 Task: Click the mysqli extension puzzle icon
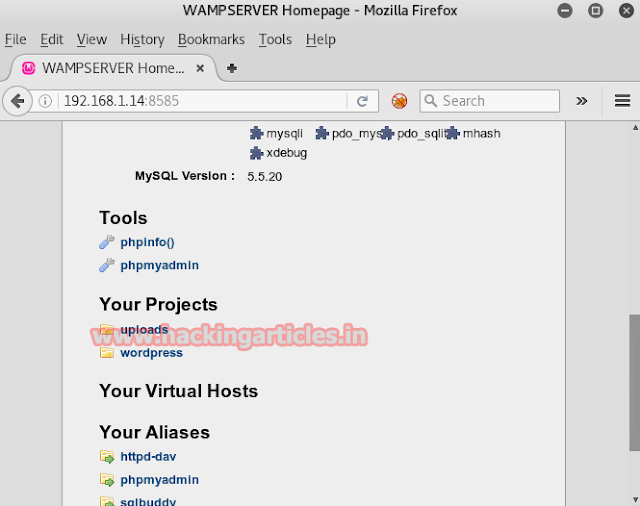pyautogui.click(x=256, y=133)
